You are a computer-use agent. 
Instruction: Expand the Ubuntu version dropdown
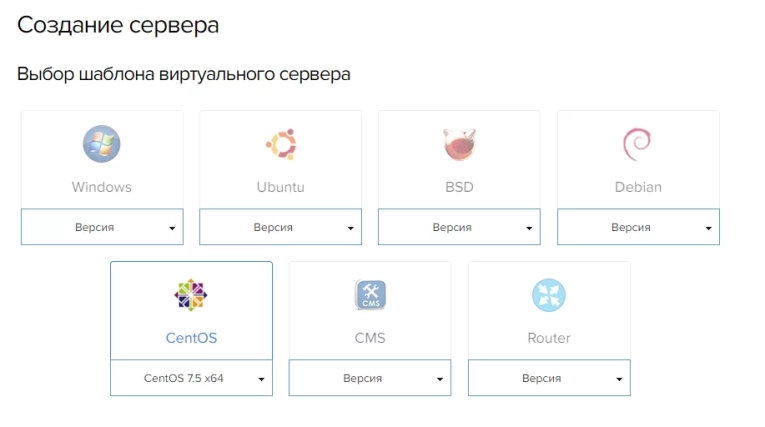tap(280, 227)
